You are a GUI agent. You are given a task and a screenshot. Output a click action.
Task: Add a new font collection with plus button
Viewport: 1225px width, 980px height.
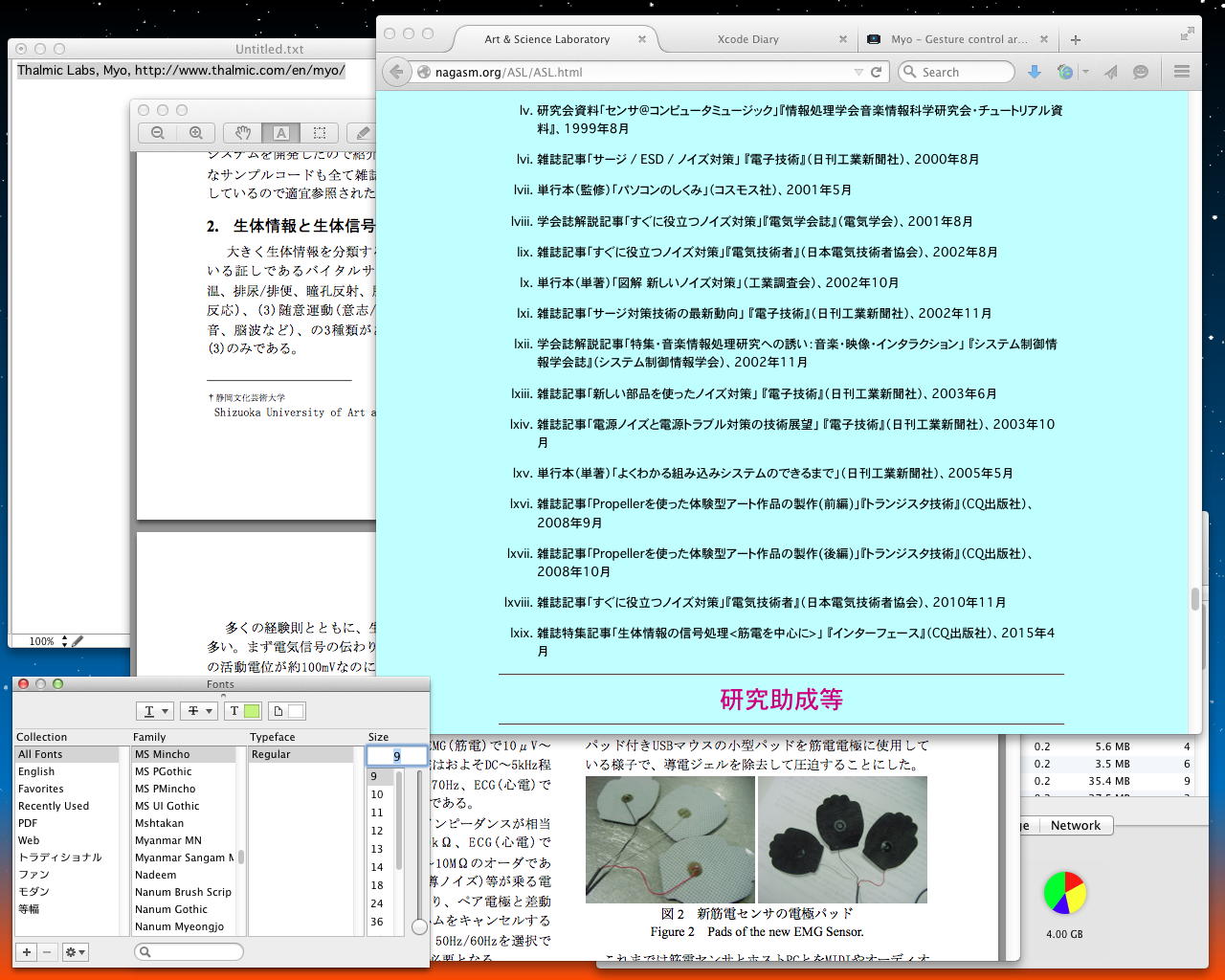(x=27, y=952)
